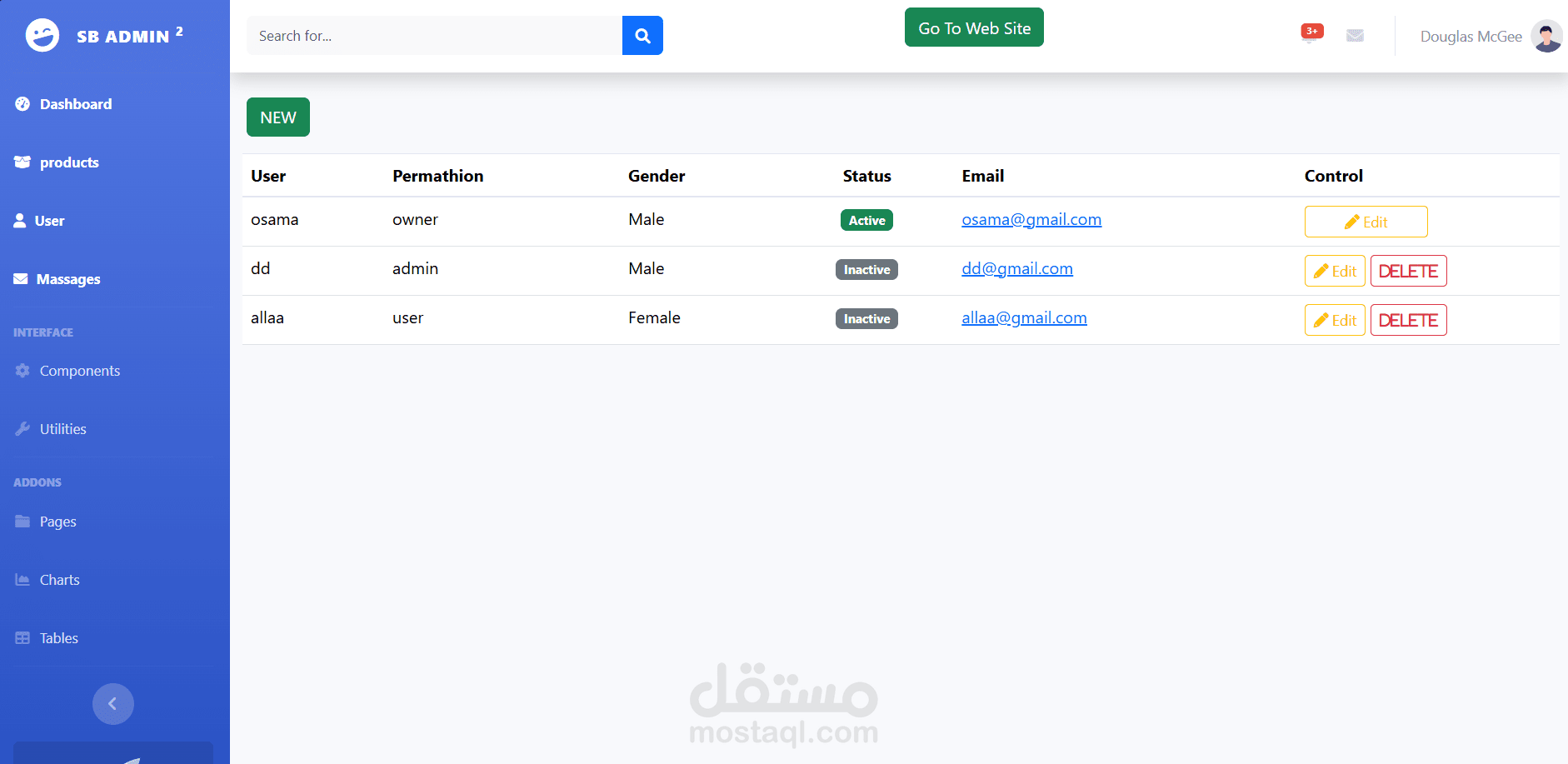The height and width of the screenshot is (764, 1568).
Task: Click the Inactive status badge for dd
Action: (866, 269)
